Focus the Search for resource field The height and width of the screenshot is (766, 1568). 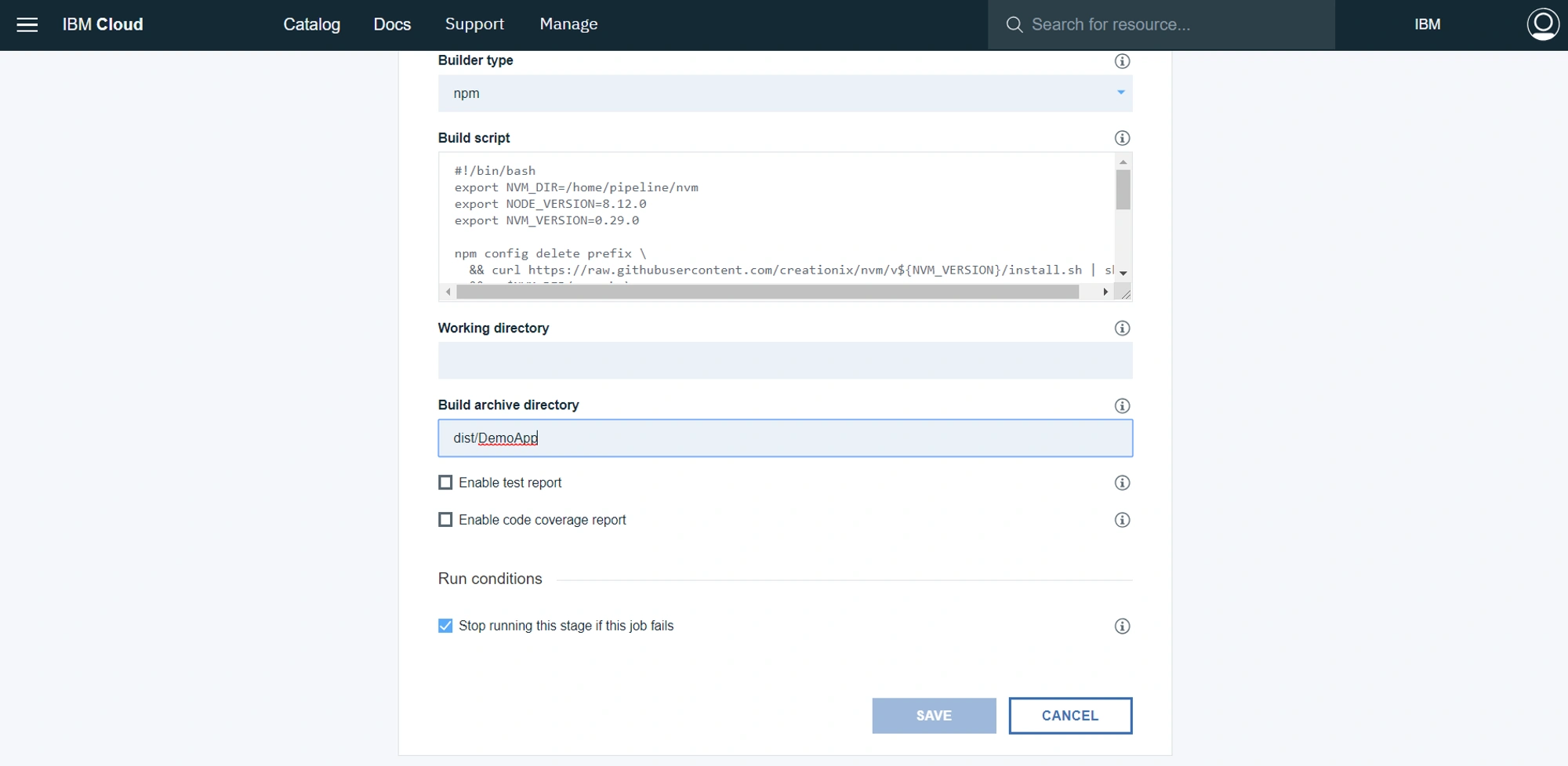point(1161,25)
